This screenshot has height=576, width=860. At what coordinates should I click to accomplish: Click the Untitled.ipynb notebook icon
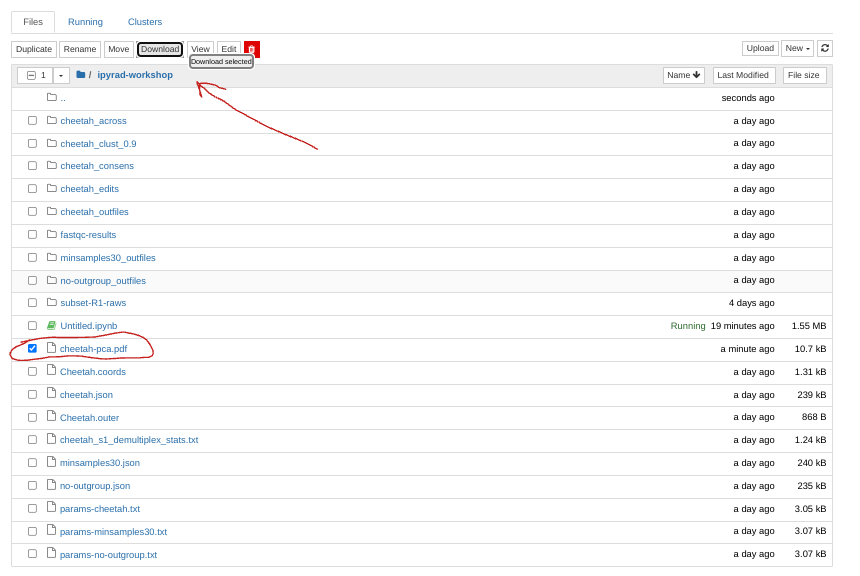[51, 326]
